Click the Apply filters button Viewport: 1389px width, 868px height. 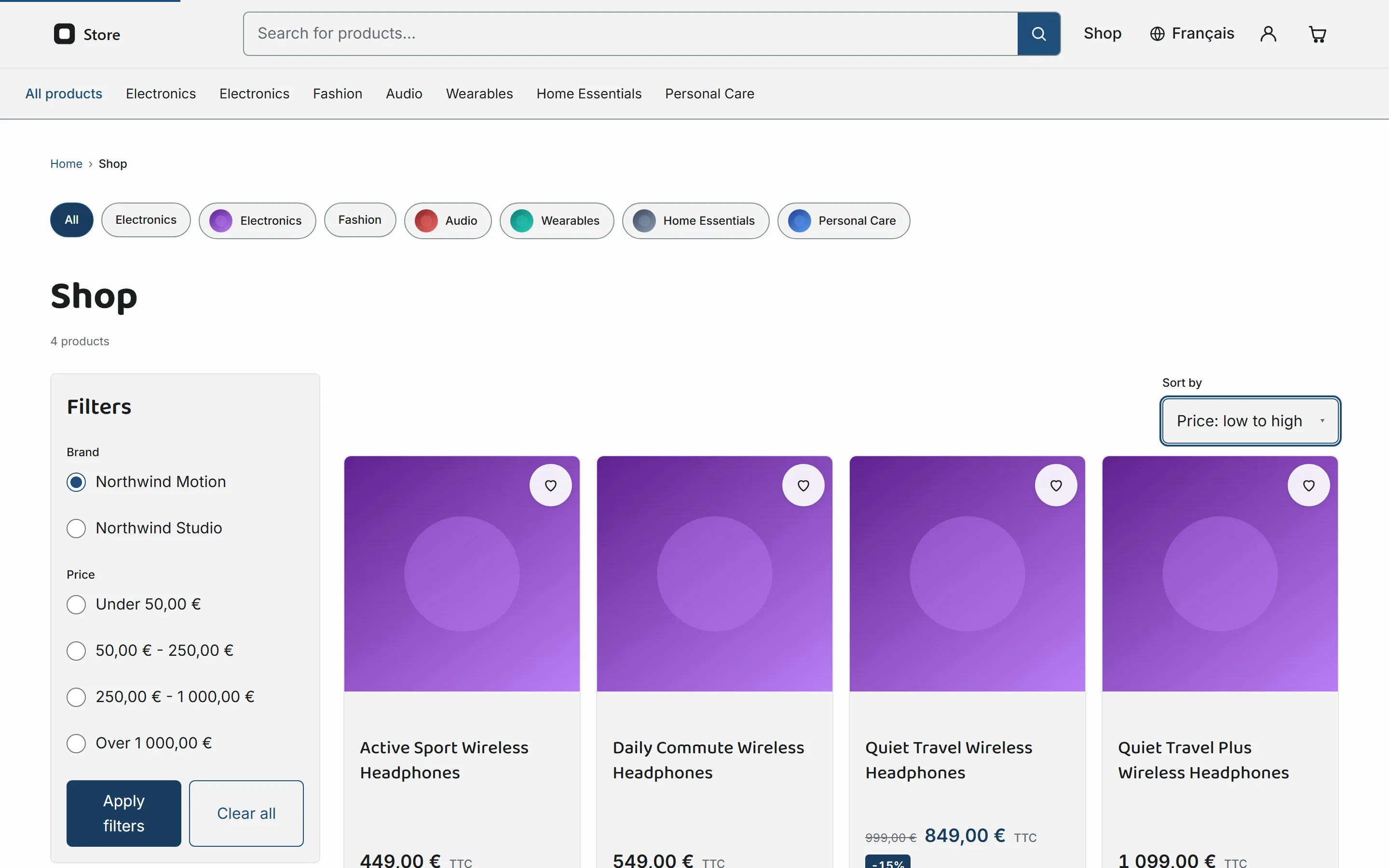(x=123, y=813)
